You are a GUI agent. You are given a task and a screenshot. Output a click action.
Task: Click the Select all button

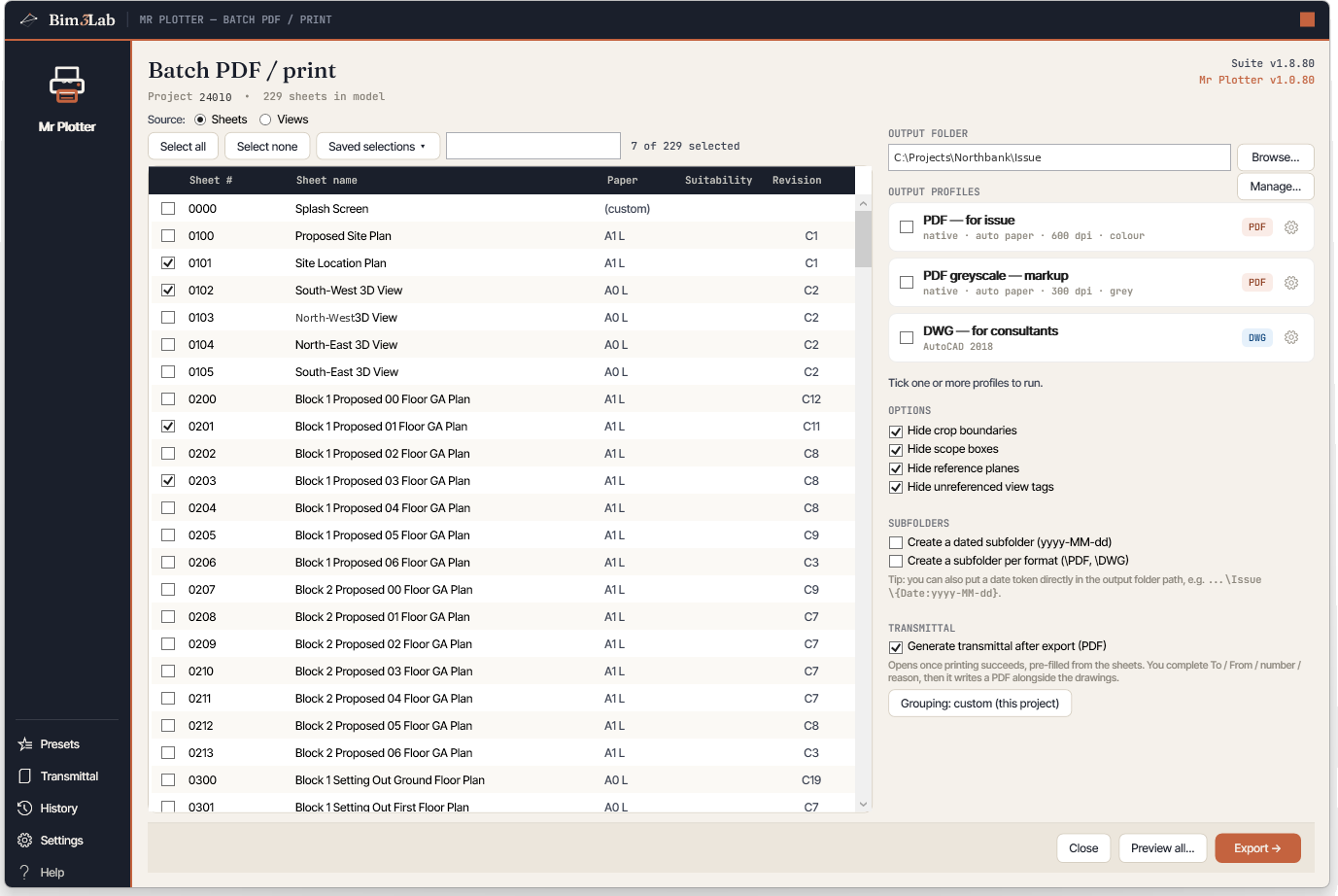pos(183,147)
